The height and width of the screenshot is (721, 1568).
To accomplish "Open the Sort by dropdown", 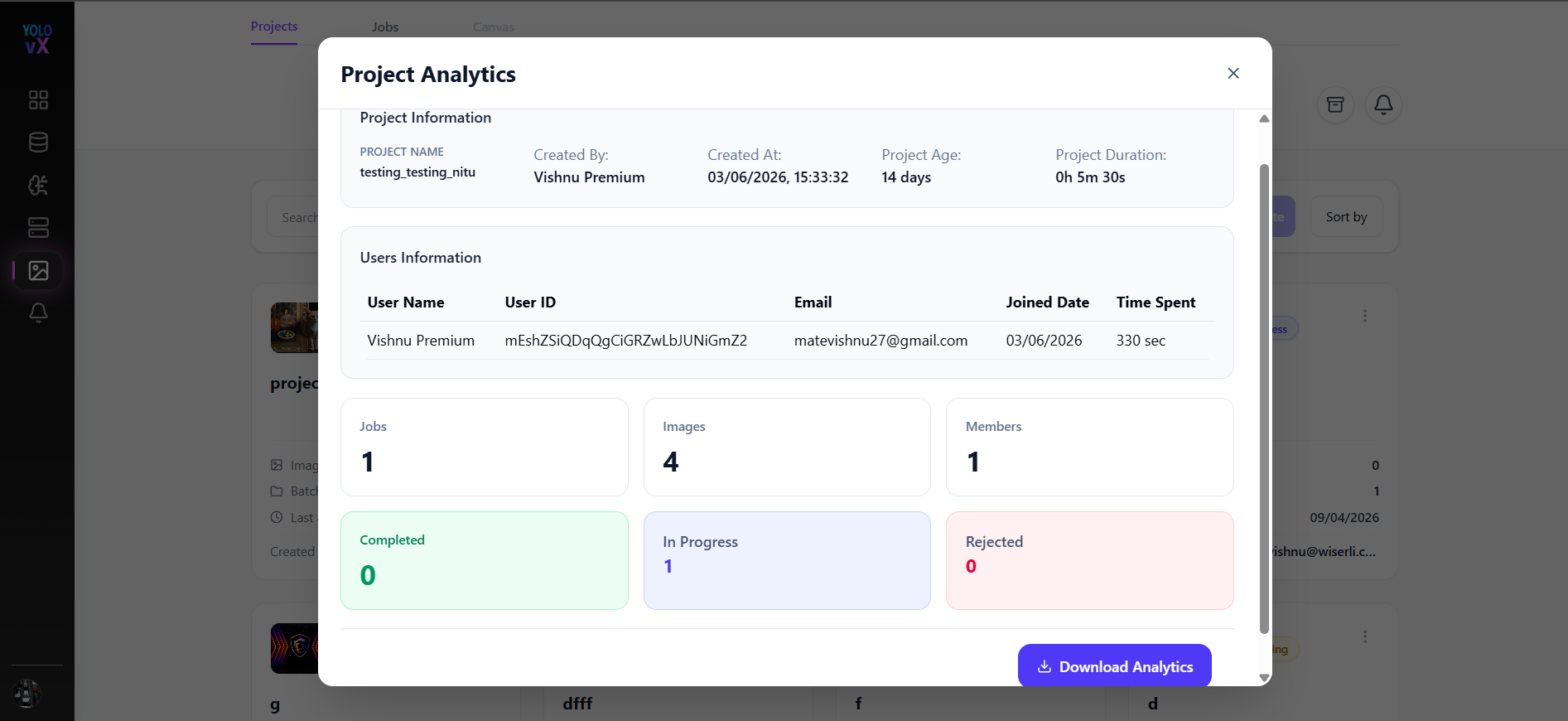I will point(1346,216).
